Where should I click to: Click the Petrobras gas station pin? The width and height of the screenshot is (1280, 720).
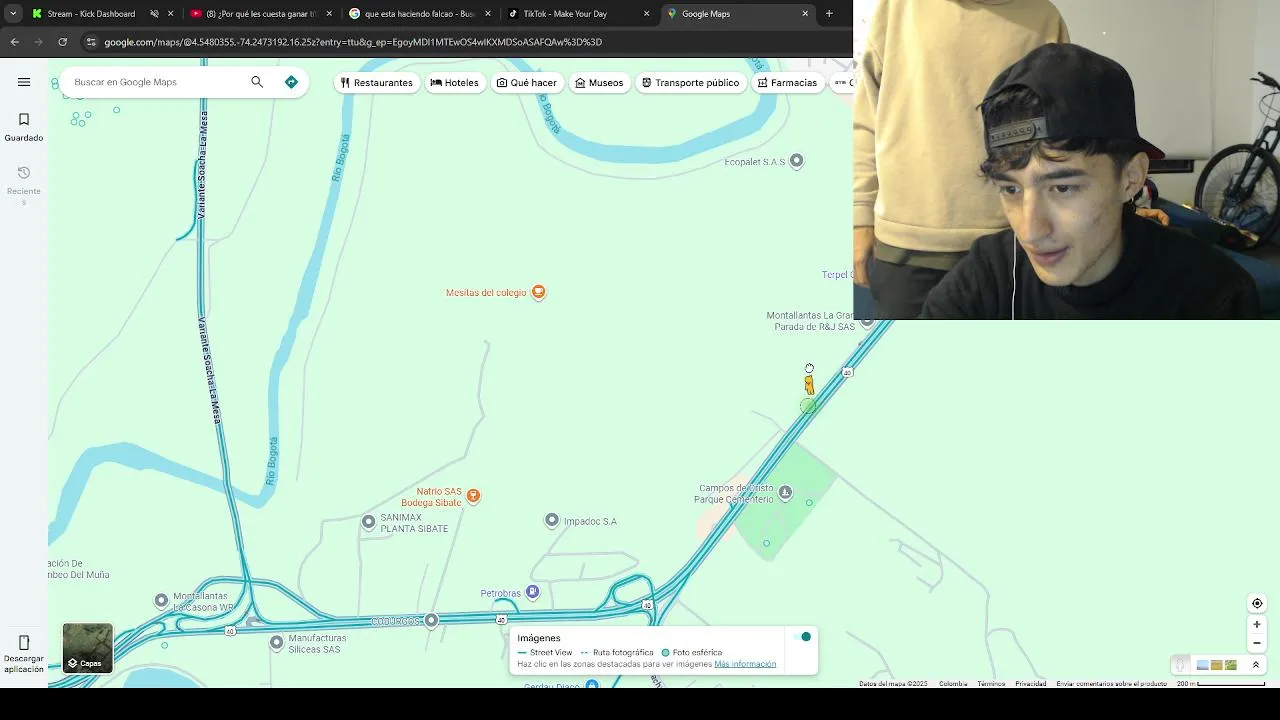[x=532, y=593]
